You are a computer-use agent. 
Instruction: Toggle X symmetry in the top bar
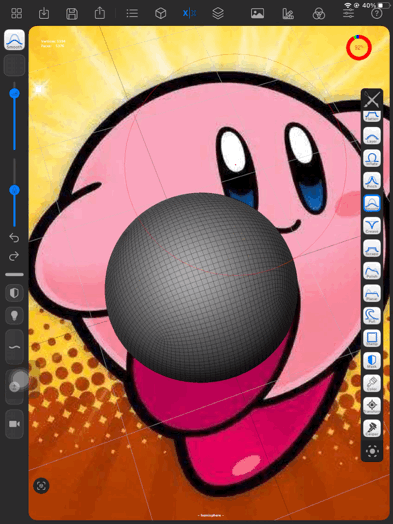(189, 13)
